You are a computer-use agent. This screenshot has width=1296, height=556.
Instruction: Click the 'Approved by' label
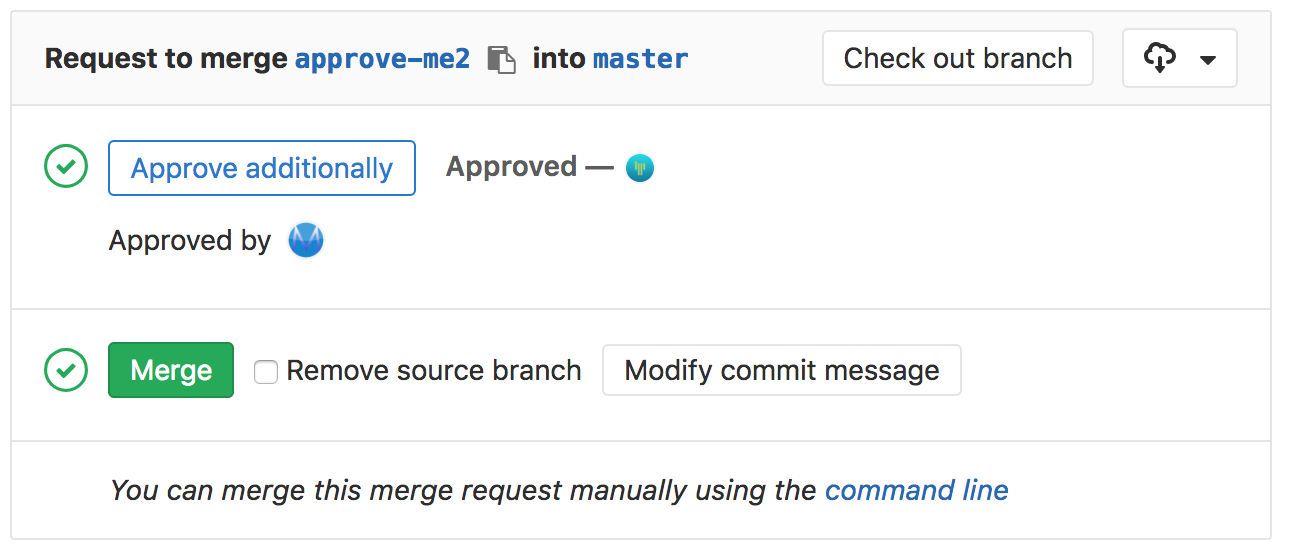coord(190,241)
